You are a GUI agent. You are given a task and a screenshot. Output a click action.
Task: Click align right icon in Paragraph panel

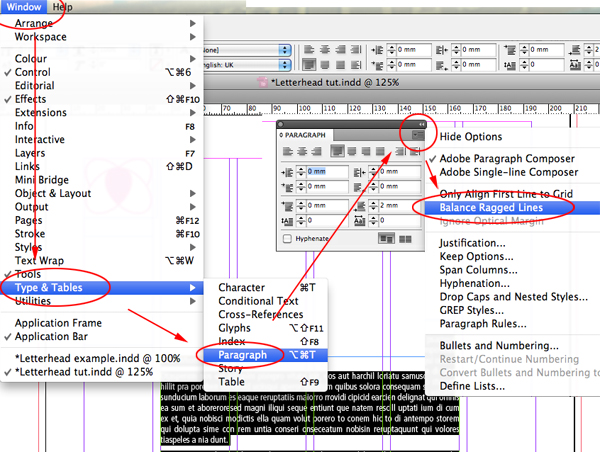[x=316, y=152]
